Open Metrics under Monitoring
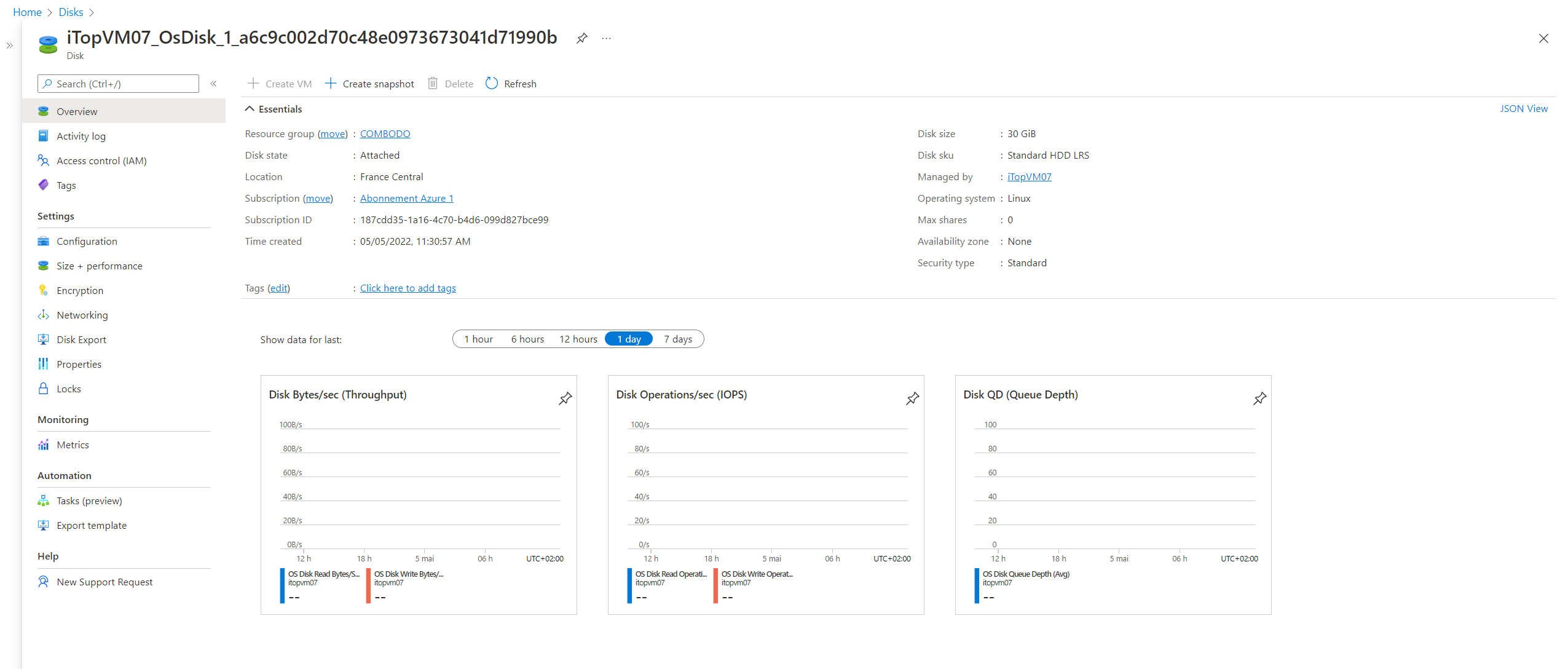The image size is (1568, 669). 73,445
